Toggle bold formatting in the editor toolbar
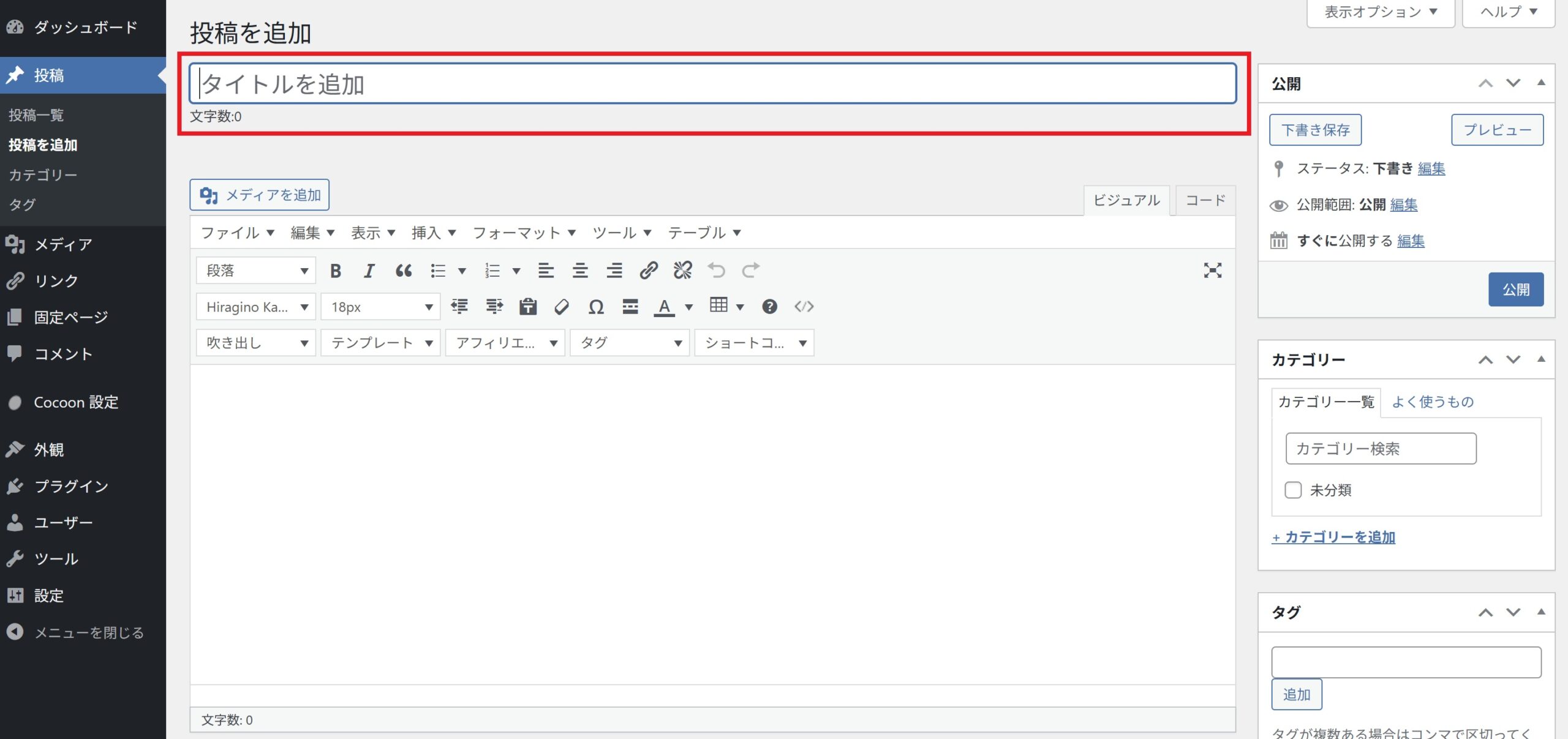The height and width of the screenshot is (739, 1568). click(335, 271)
